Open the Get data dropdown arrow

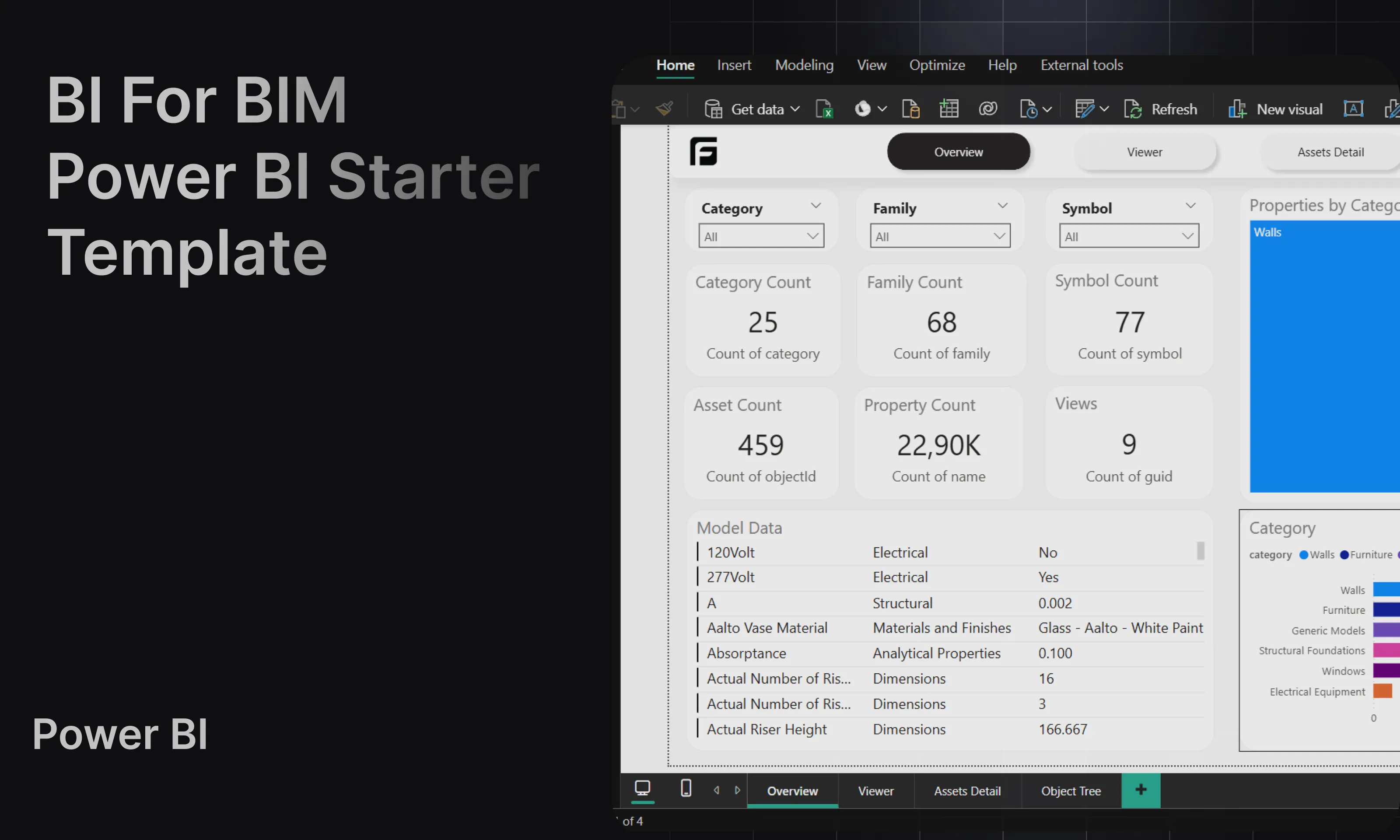point(795,109)
